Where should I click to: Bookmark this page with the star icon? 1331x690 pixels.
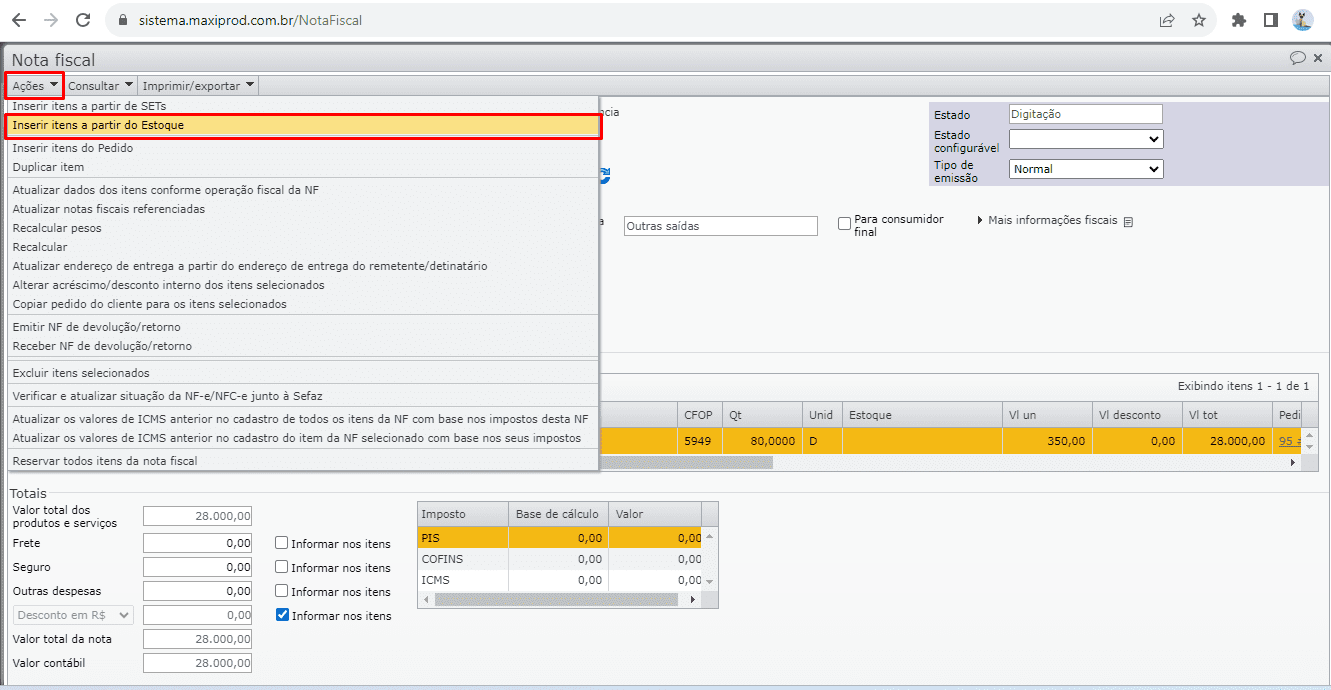click(x=1199, y=20)
